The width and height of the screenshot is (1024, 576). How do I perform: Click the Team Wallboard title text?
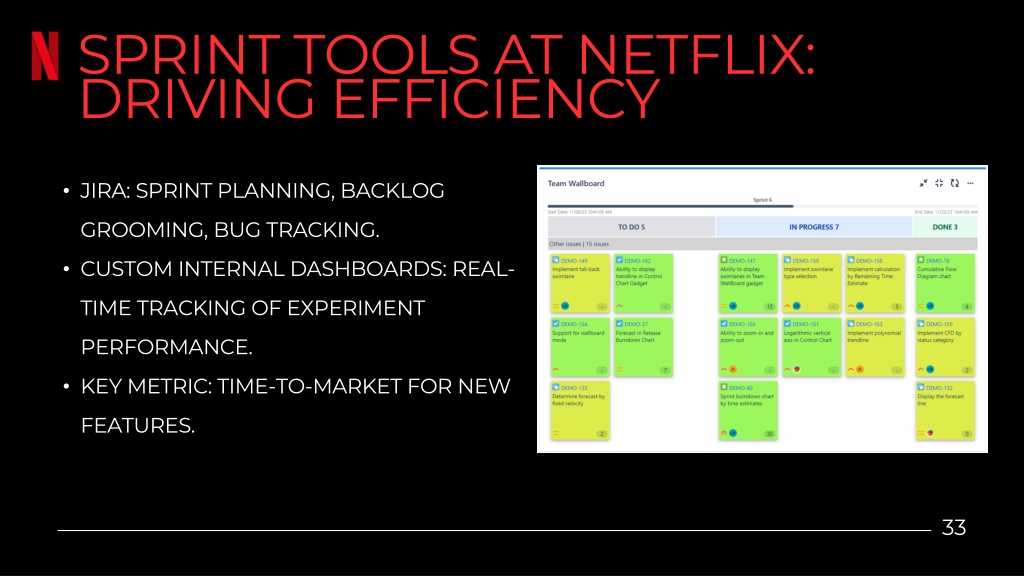point(576,184)
